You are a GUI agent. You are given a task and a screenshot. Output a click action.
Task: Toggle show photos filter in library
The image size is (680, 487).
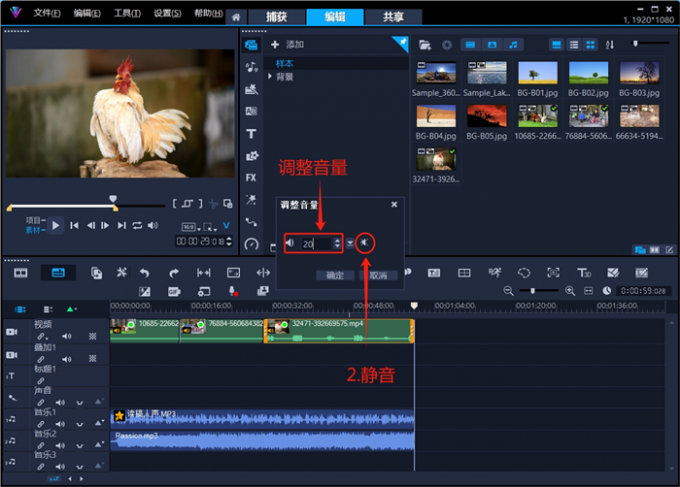pyautogui.click(x=492, y=45)
